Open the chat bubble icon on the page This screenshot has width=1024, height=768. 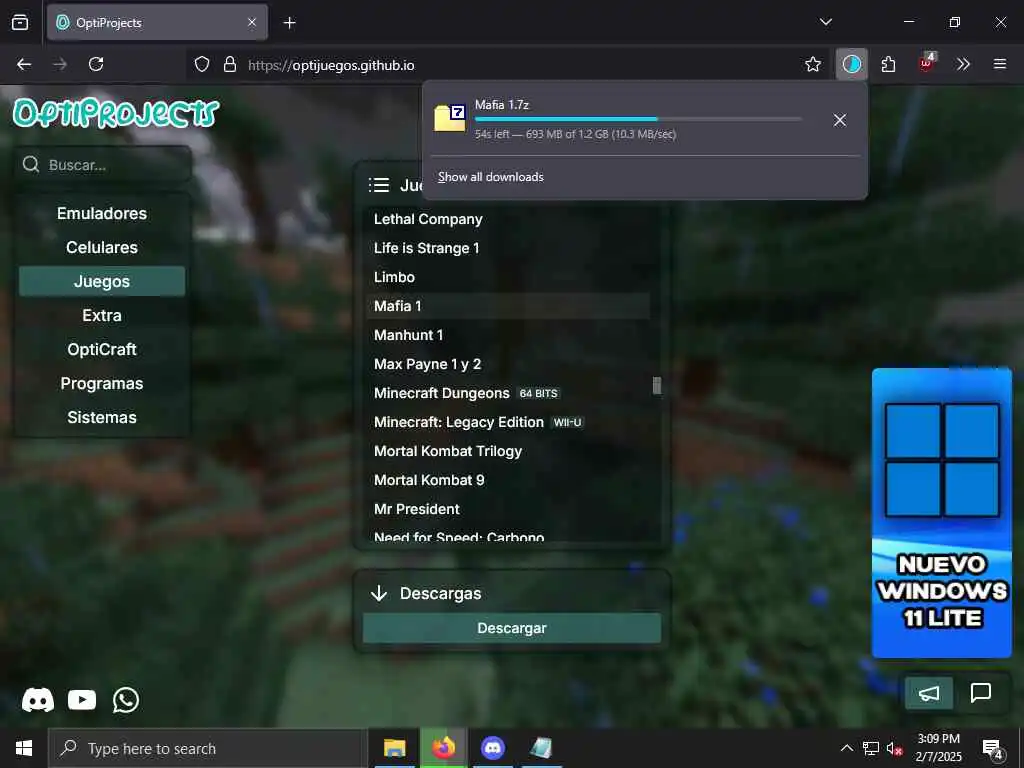[981, 693]
